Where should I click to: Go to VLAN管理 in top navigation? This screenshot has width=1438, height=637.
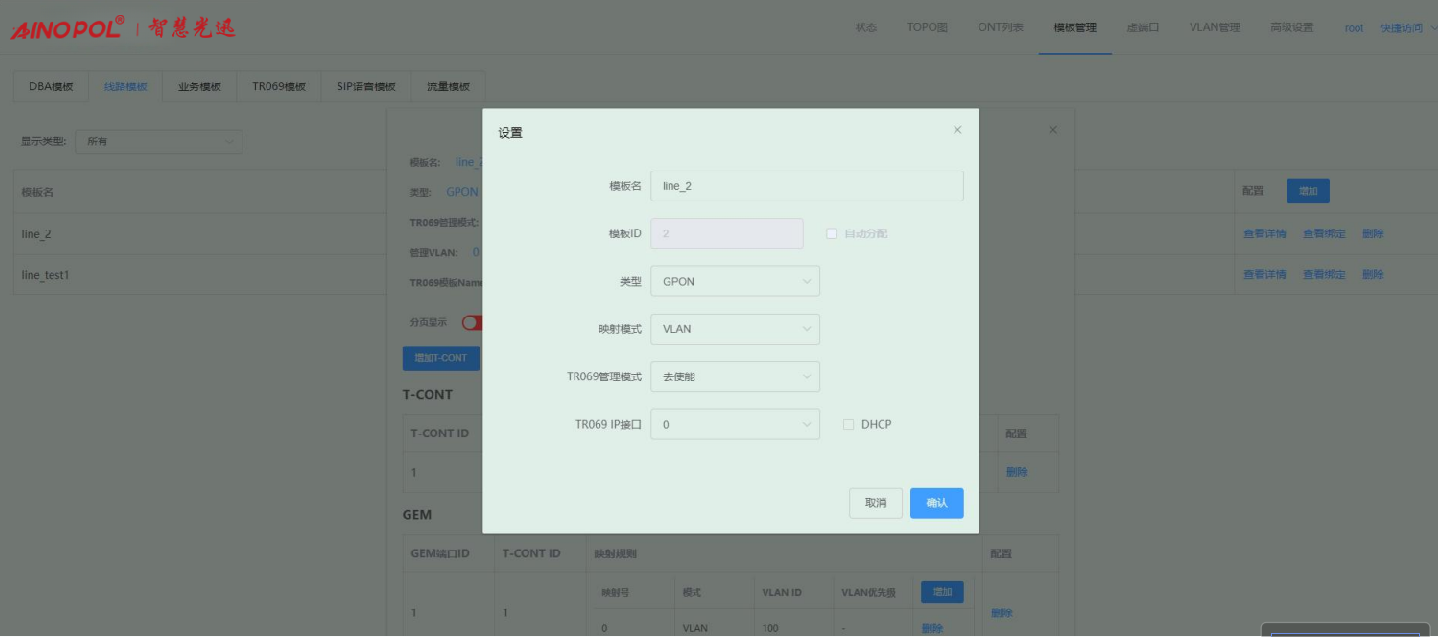(1214, 28)
